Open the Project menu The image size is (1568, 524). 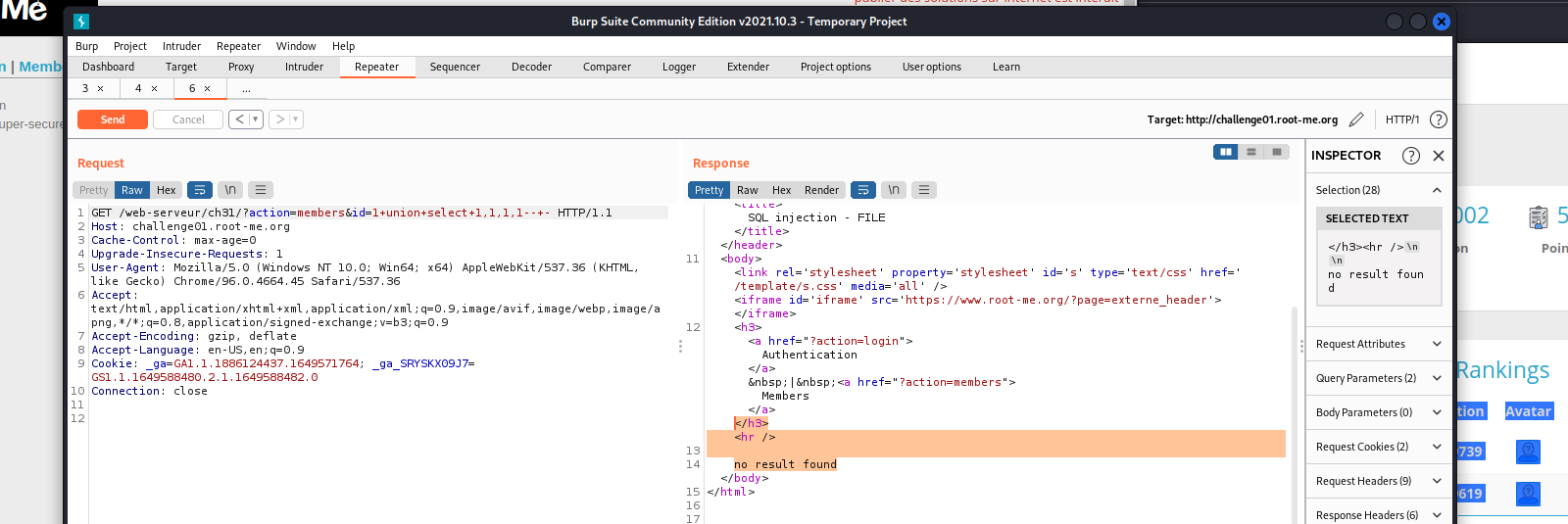(x=129, y=46)
